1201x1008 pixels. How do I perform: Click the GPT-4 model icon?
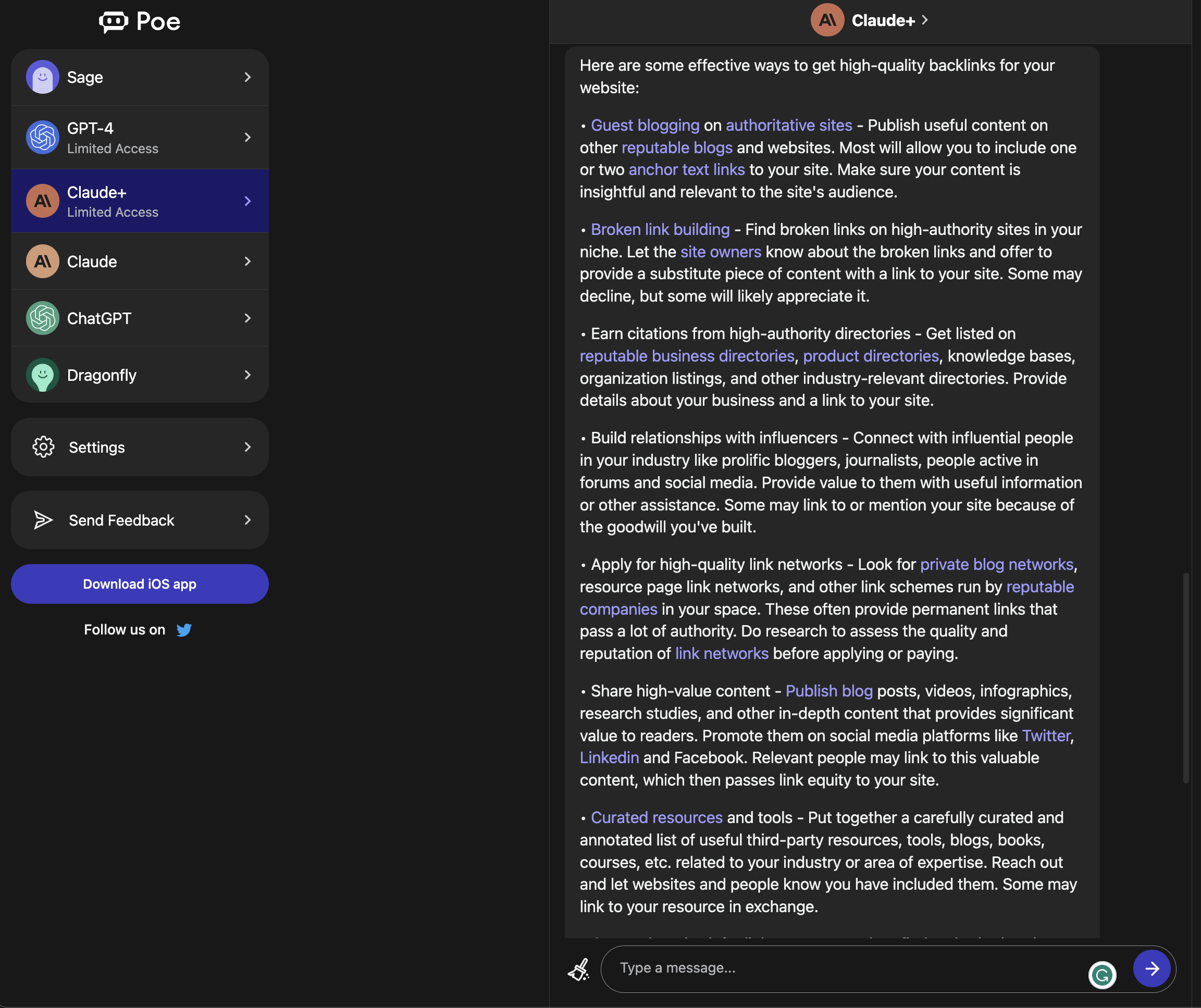point(42,135)
